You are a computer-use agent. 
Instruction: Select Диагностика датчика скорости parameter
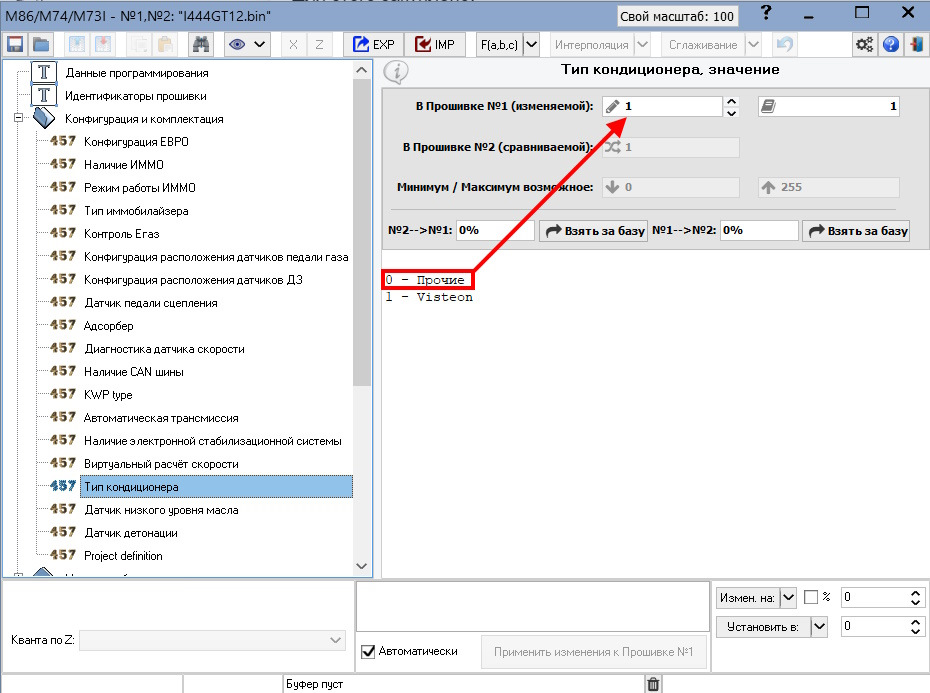coord(164,349)
